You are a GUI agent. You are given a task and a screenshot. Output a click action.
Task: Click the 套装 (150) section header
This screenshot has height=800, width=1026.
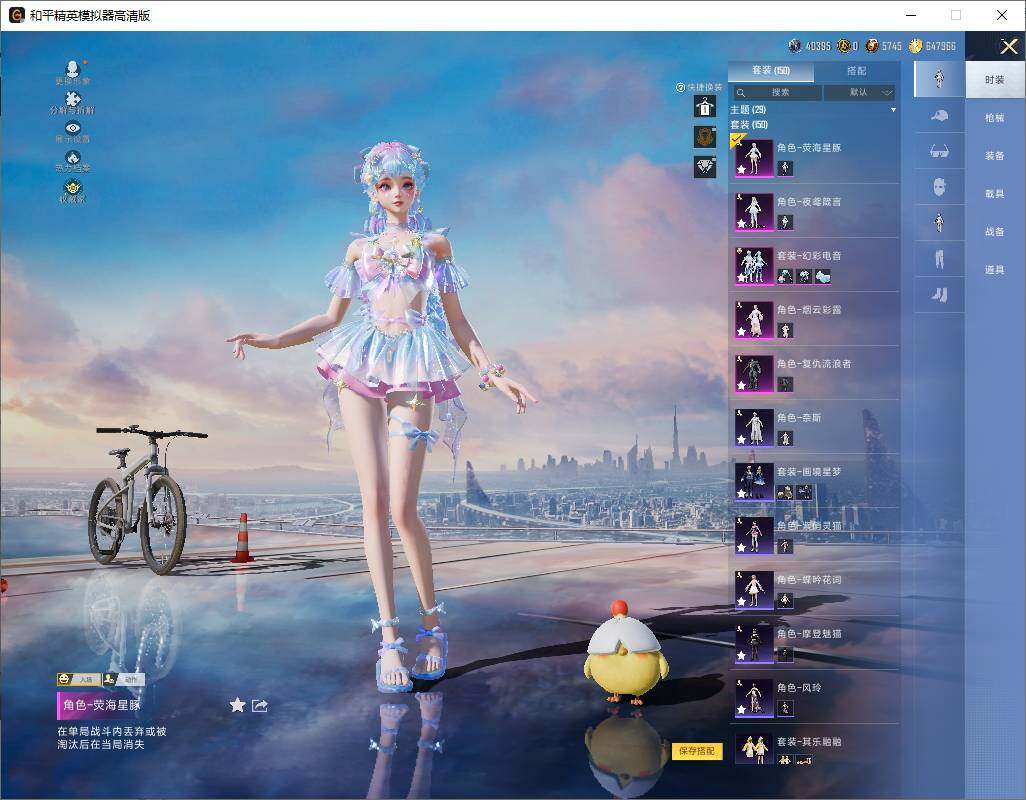pyautogui.click(x=749, y=124)
